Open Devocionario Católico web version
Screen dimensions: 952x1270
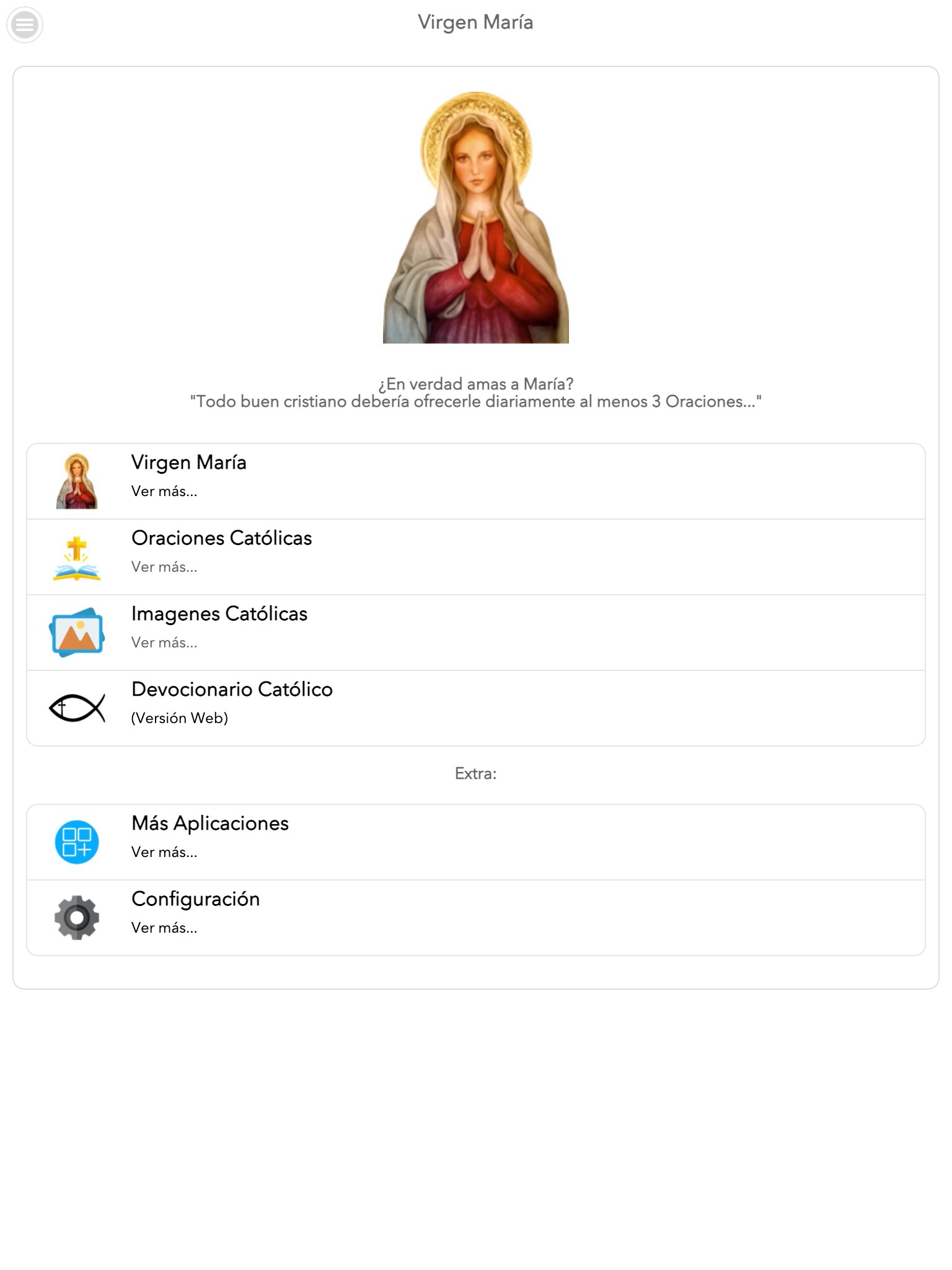click(x=476, y=708)
